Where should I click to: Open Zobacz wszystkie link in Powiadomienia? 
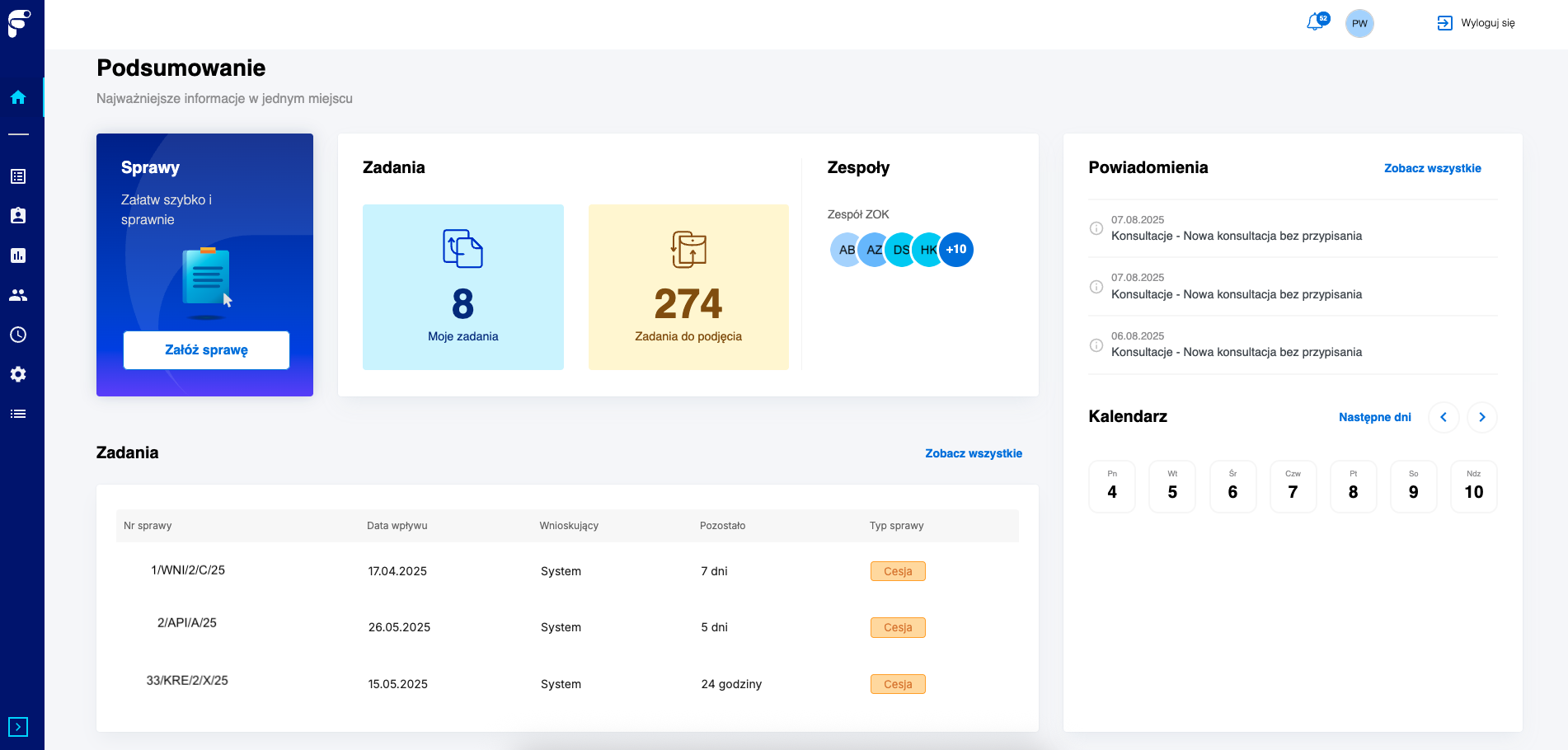[x=1432, y=168]
